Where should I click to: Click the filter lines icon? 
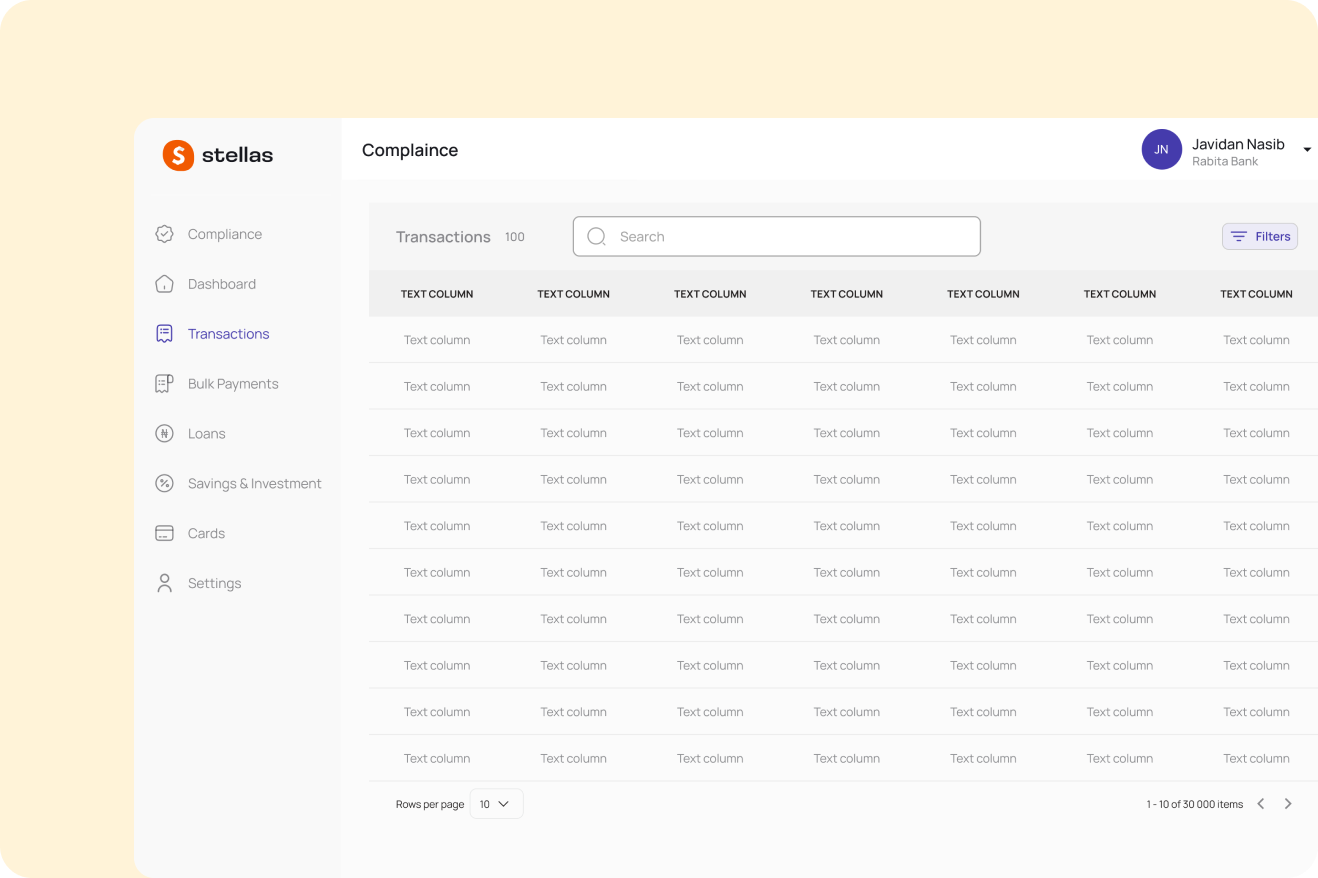(1239, 237)
